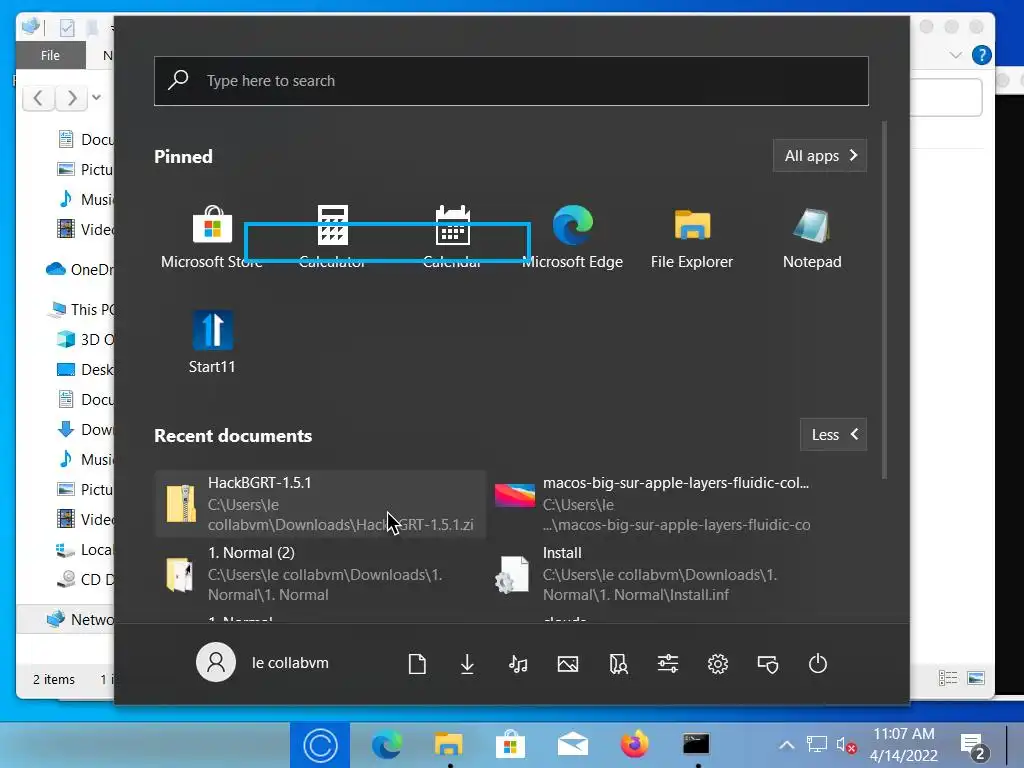Click the Start button on taskbar
Viewport: 1024px width, 768px height.
320,745
